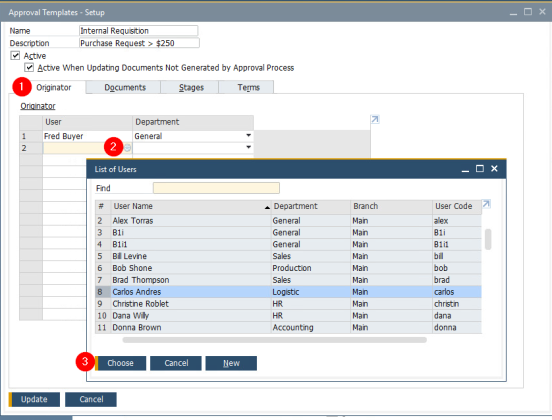Click the Accounting department cell
Screen dimensions: 552x420
(x=311, y=327)
